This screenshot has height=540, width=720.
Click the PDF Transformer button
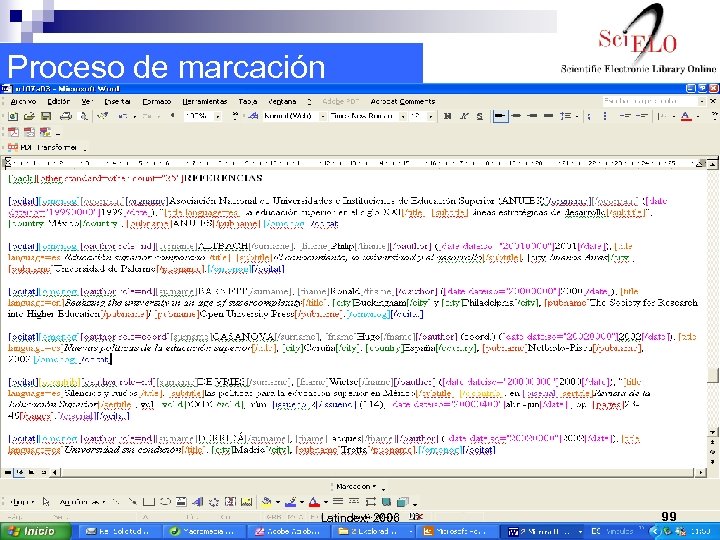click(x=42, y=147)
